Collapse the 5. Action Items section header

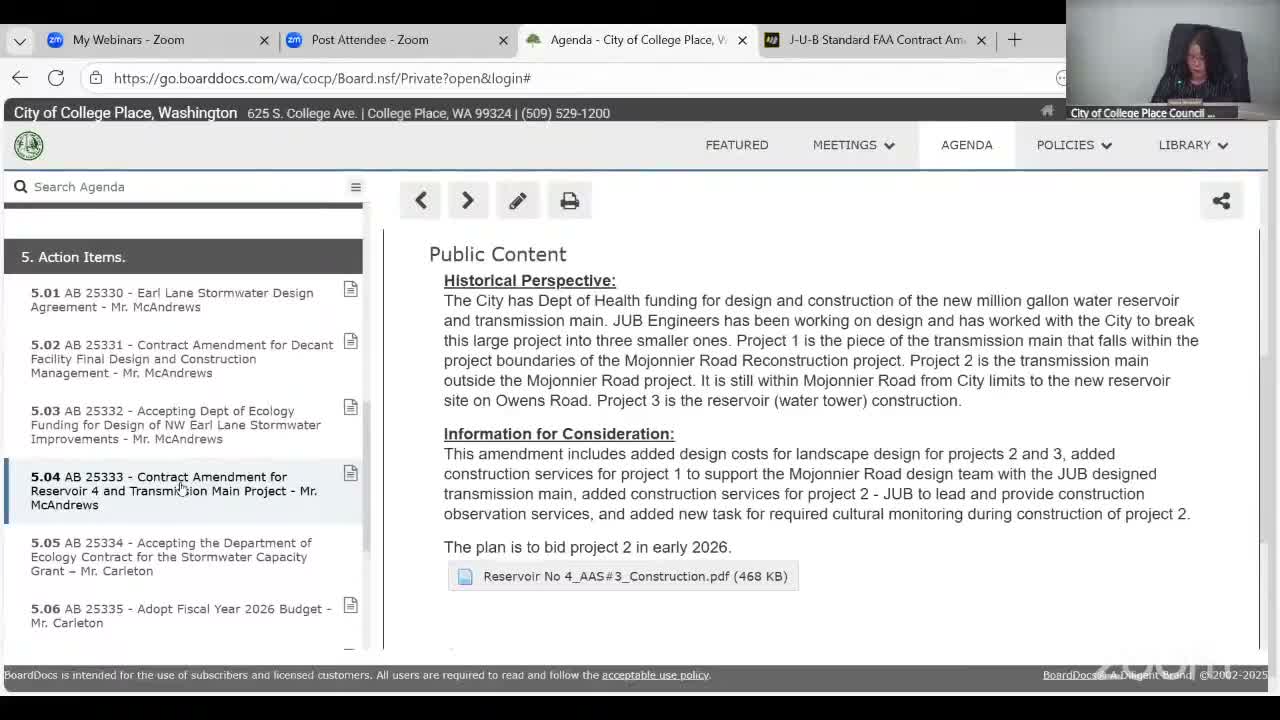click(x=183, y=257)
